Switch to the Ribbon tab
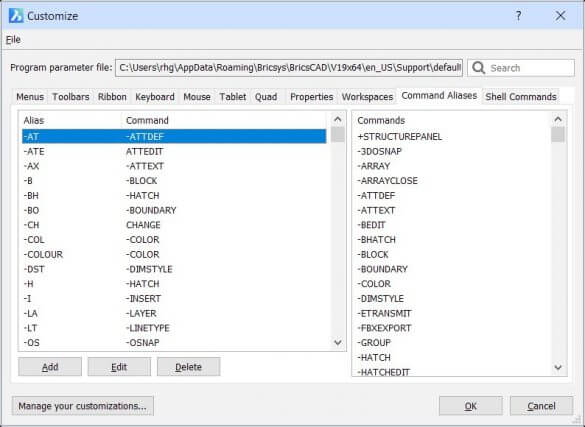585x427 pixels. tap(112, 97)
